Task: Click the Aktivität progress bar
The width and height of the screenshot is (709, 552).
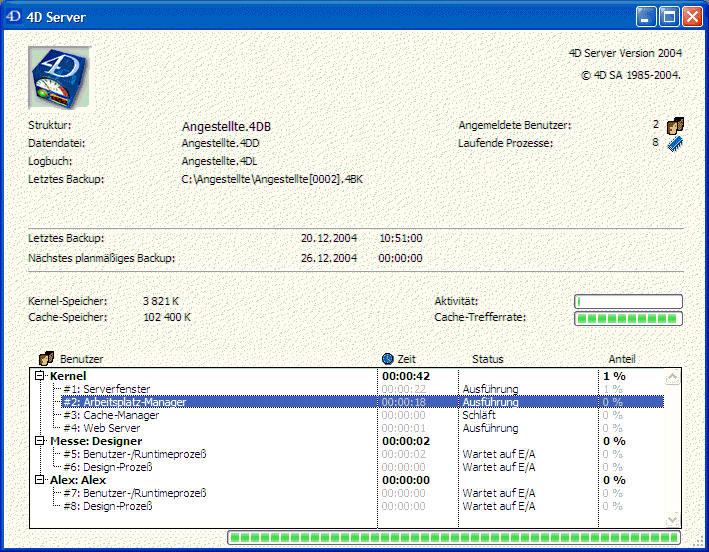Action: 628,301
